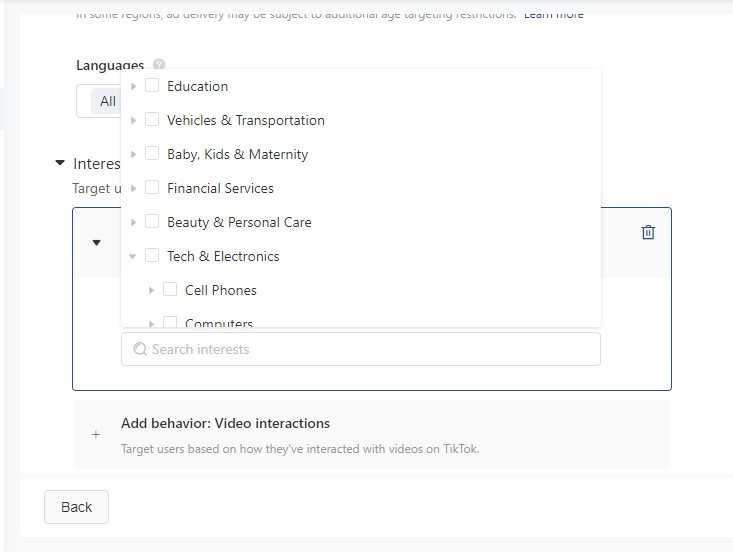
Task: Check the Beauty & Personal Care checkbox
Action: (x=152, y=222)
